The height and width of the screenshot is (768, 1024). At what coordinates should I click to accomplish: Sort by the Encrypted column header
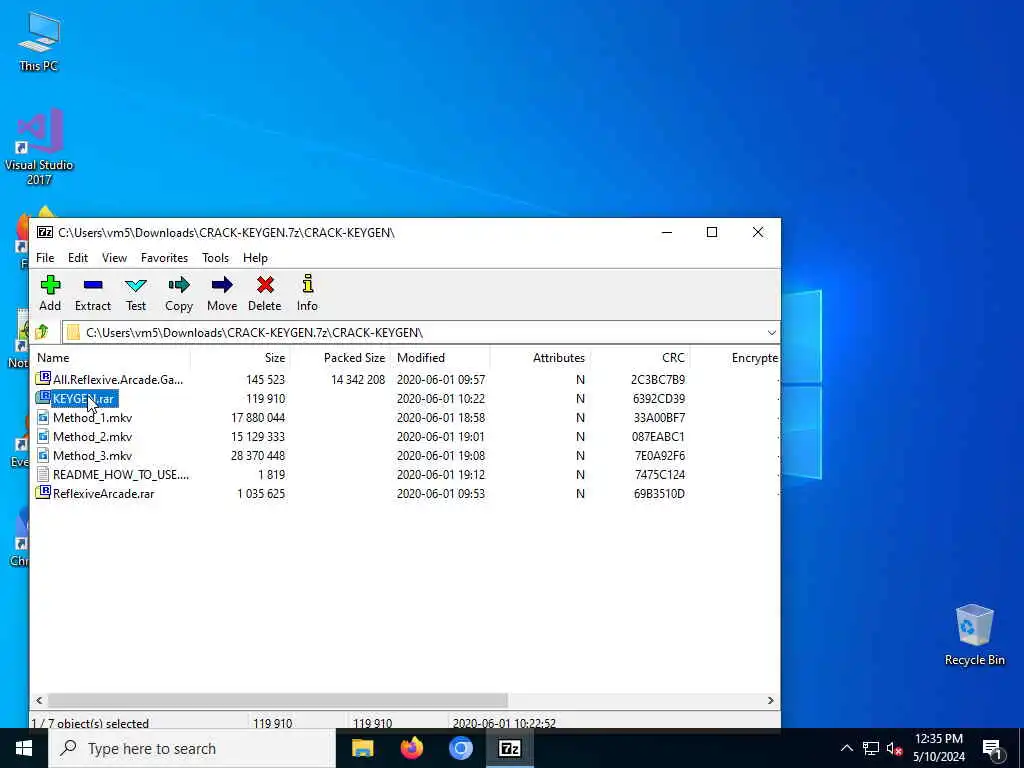point(735,358)
